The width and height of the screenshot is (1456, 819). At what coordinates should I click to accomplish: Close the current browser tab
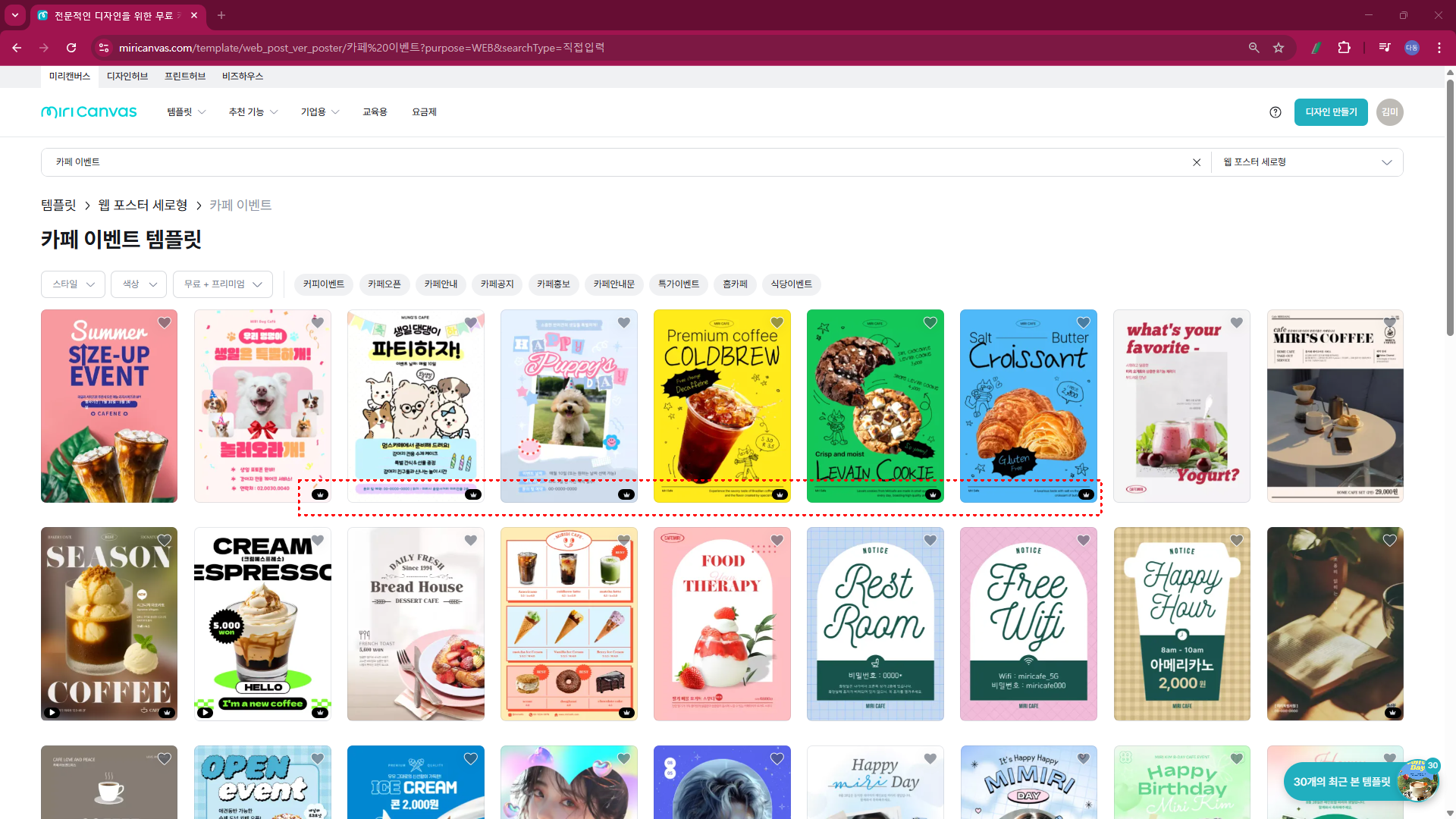[x=194, y=15]
